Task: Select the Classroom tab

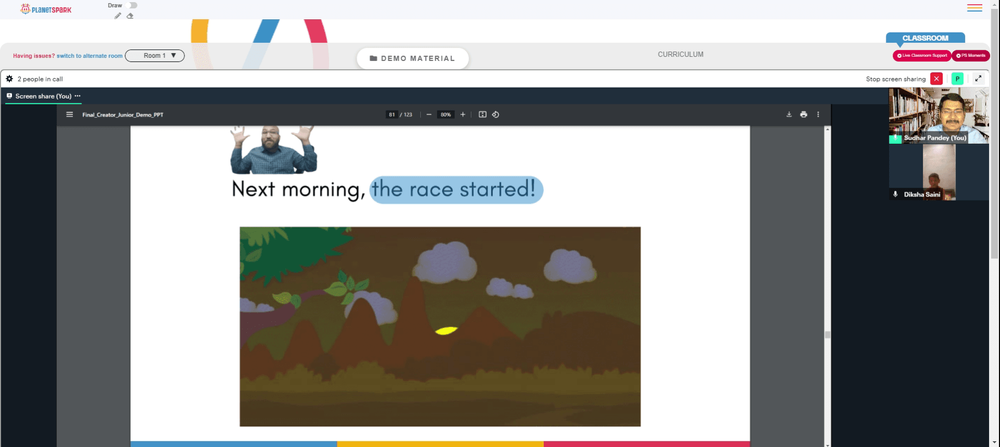Action: click(x=925, y=38)
